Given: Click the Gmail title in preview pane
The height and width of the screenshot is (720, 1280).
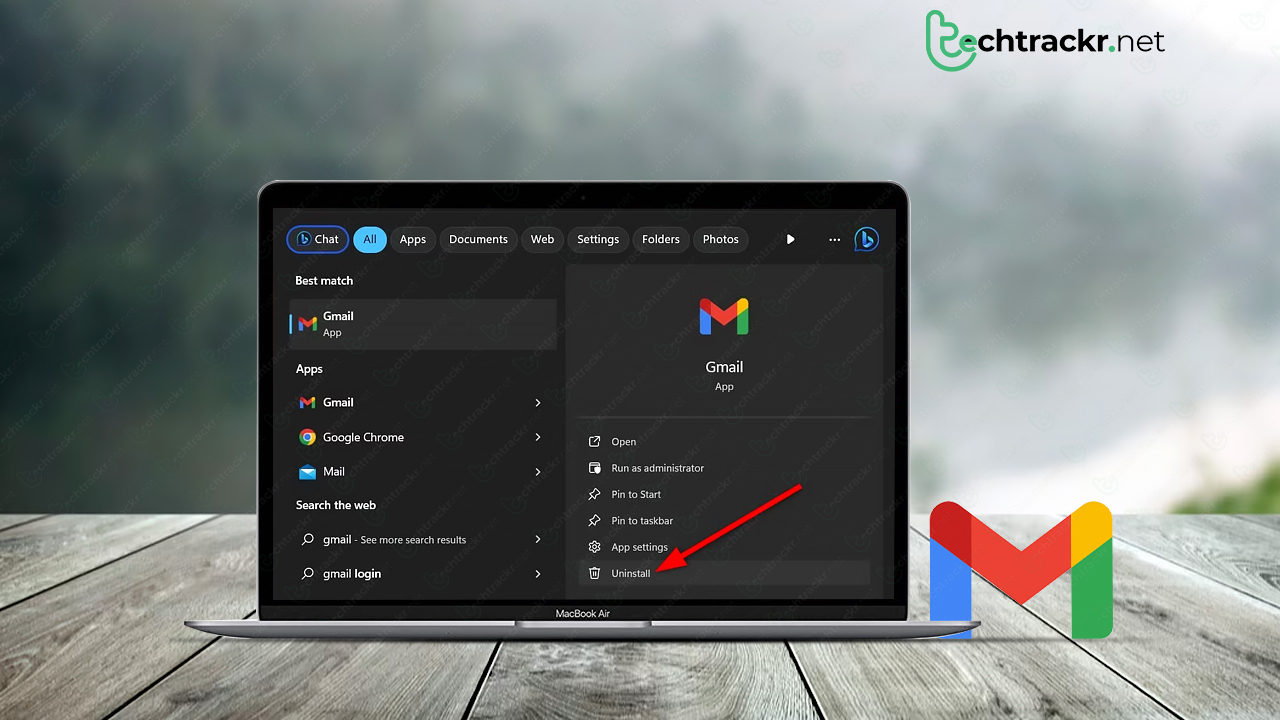Looking at the screenshot, I should 724,367.
